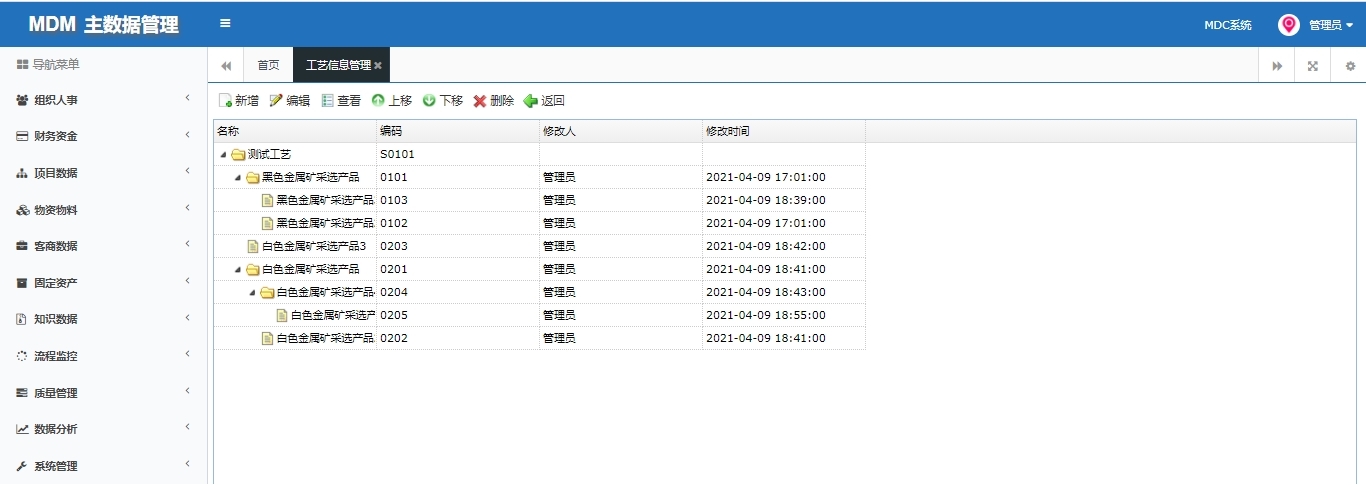Click the MDM 主数据管理 logo title

tap(104, 25)
